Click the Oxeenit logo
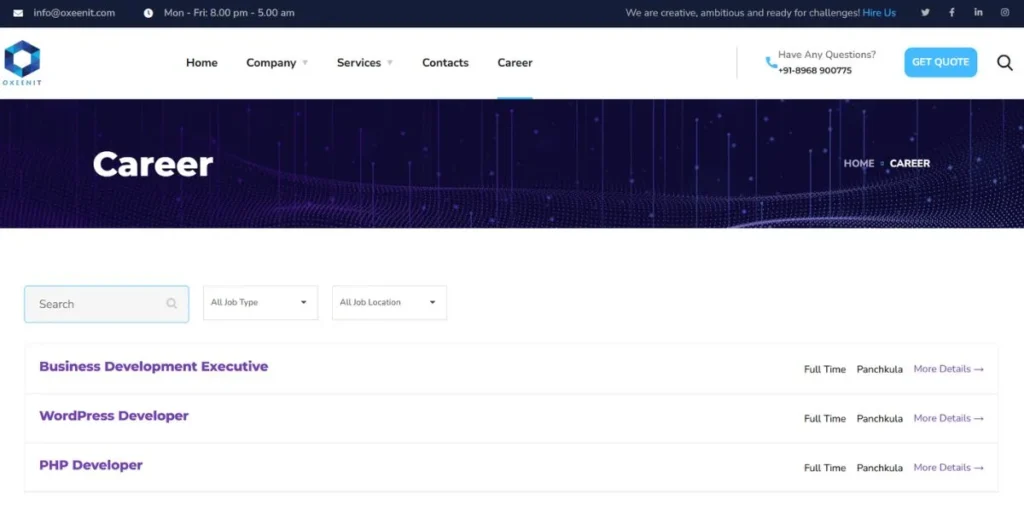This screenshot has width=1024, height=512. [21, 62]
